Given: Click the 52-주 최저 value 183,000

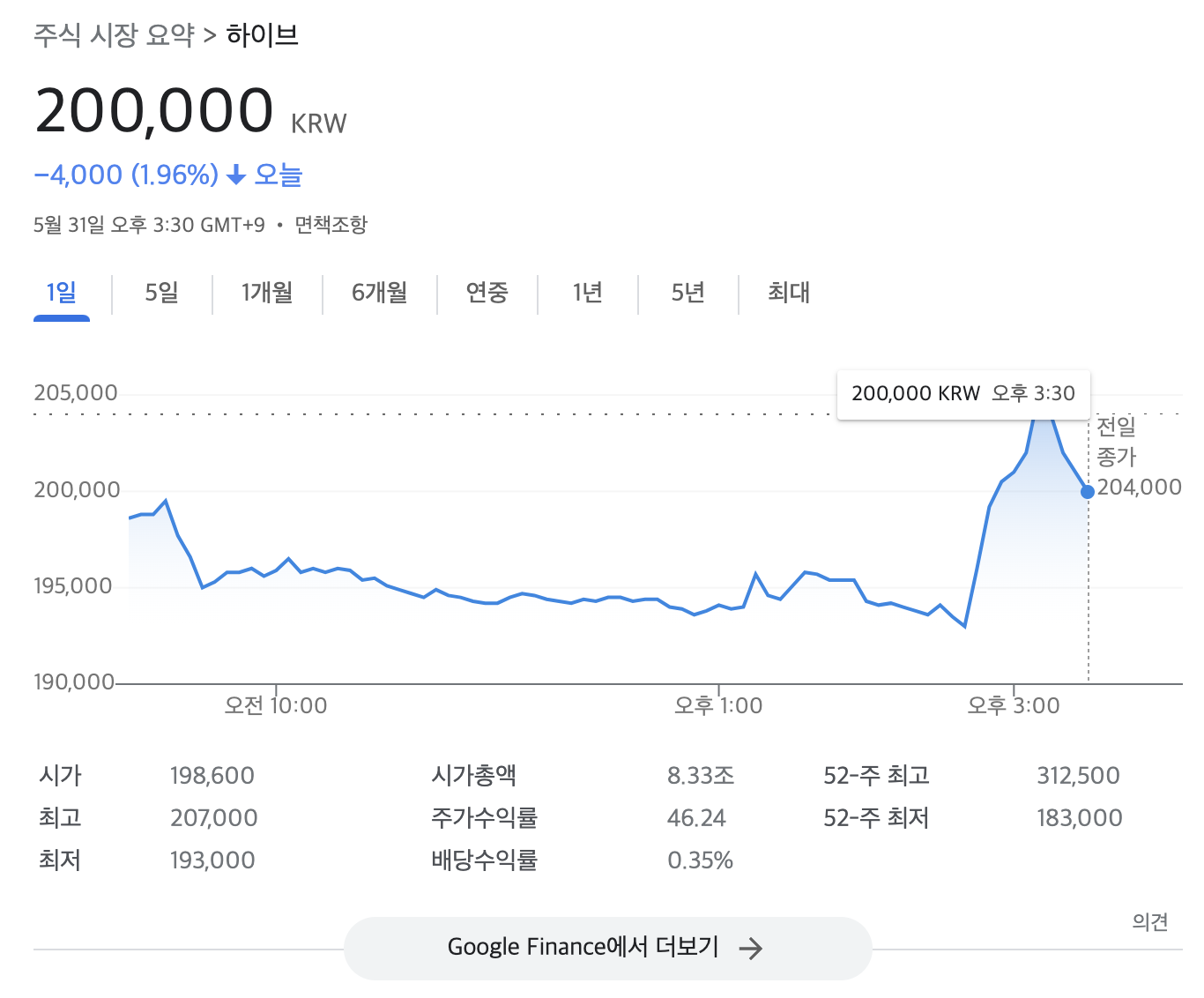Looking at the screenshot, I should [x=1080, y=818].
